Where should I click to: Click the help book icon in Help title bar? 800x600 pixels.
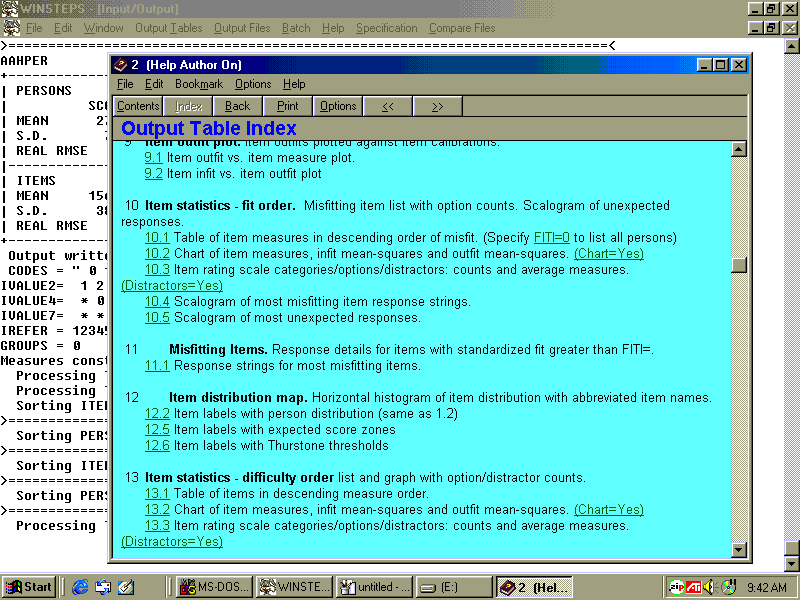[x=120, y=65]
